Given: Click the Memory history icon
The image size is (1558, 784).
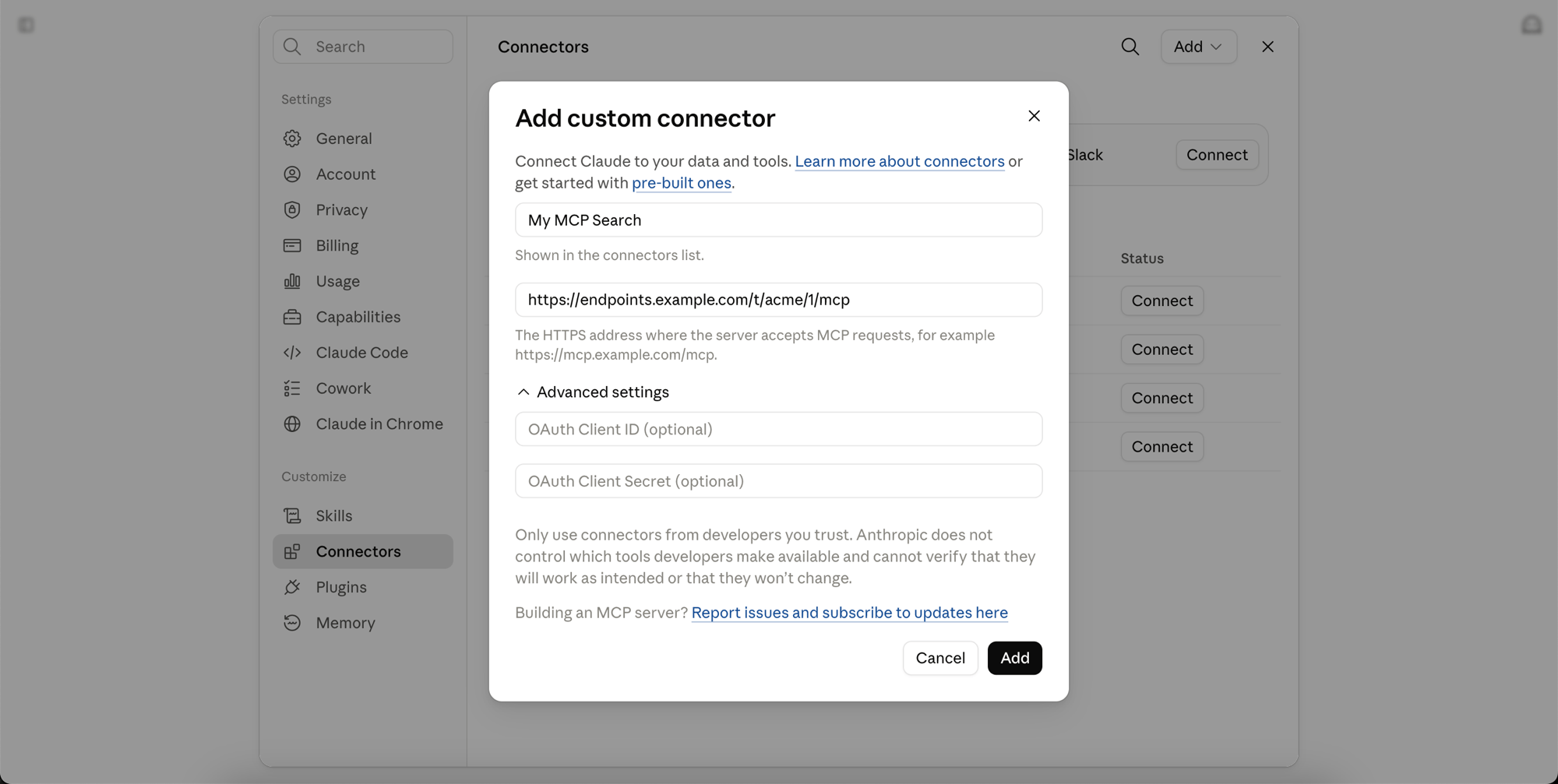Looking at the screenshot, I should [292, 623].
